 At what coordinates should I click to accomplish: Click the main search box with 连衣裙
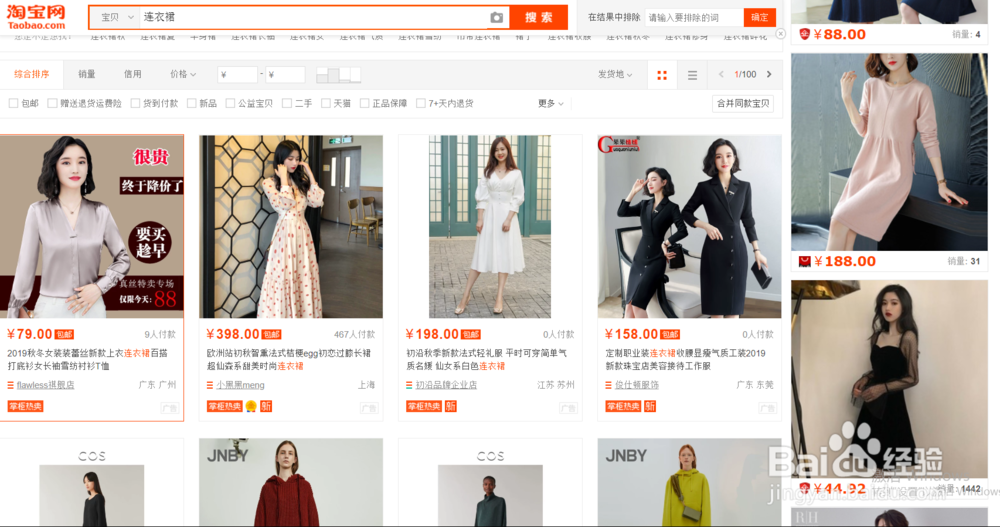pos(312,17)
